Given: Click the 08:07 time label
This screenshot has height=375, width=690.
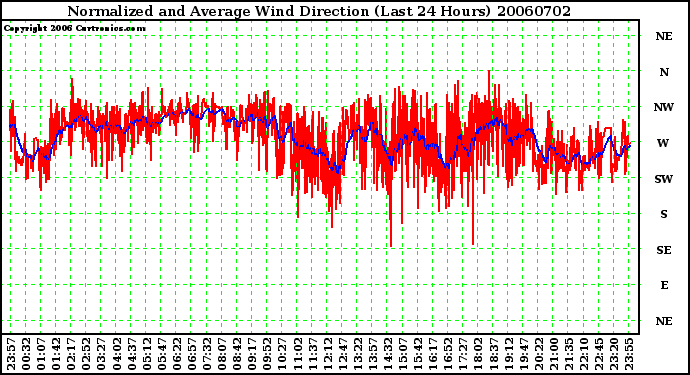Looking at the screenshot, I should point(222,354).
